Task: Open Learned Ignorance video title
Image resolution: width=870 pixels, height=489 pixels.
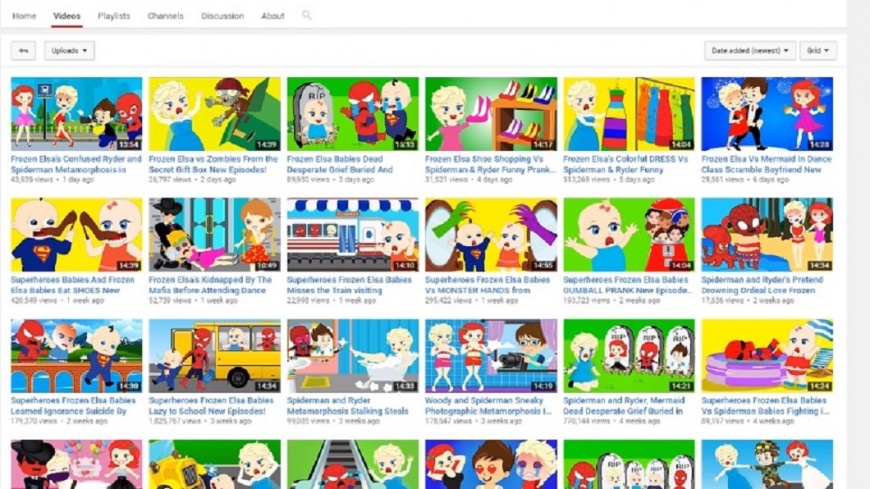Action: click(73, 406)
